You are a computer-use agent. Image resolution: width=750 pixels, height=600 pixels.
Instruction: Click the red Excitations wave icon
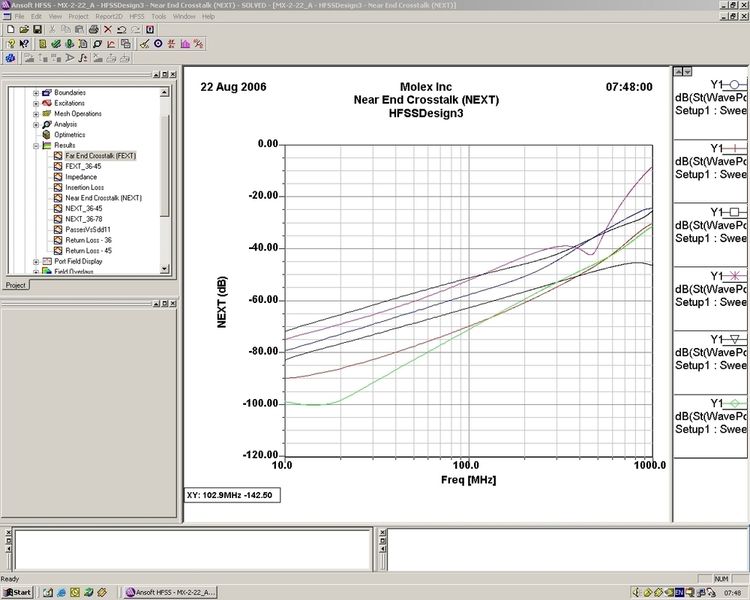point(46,103)
